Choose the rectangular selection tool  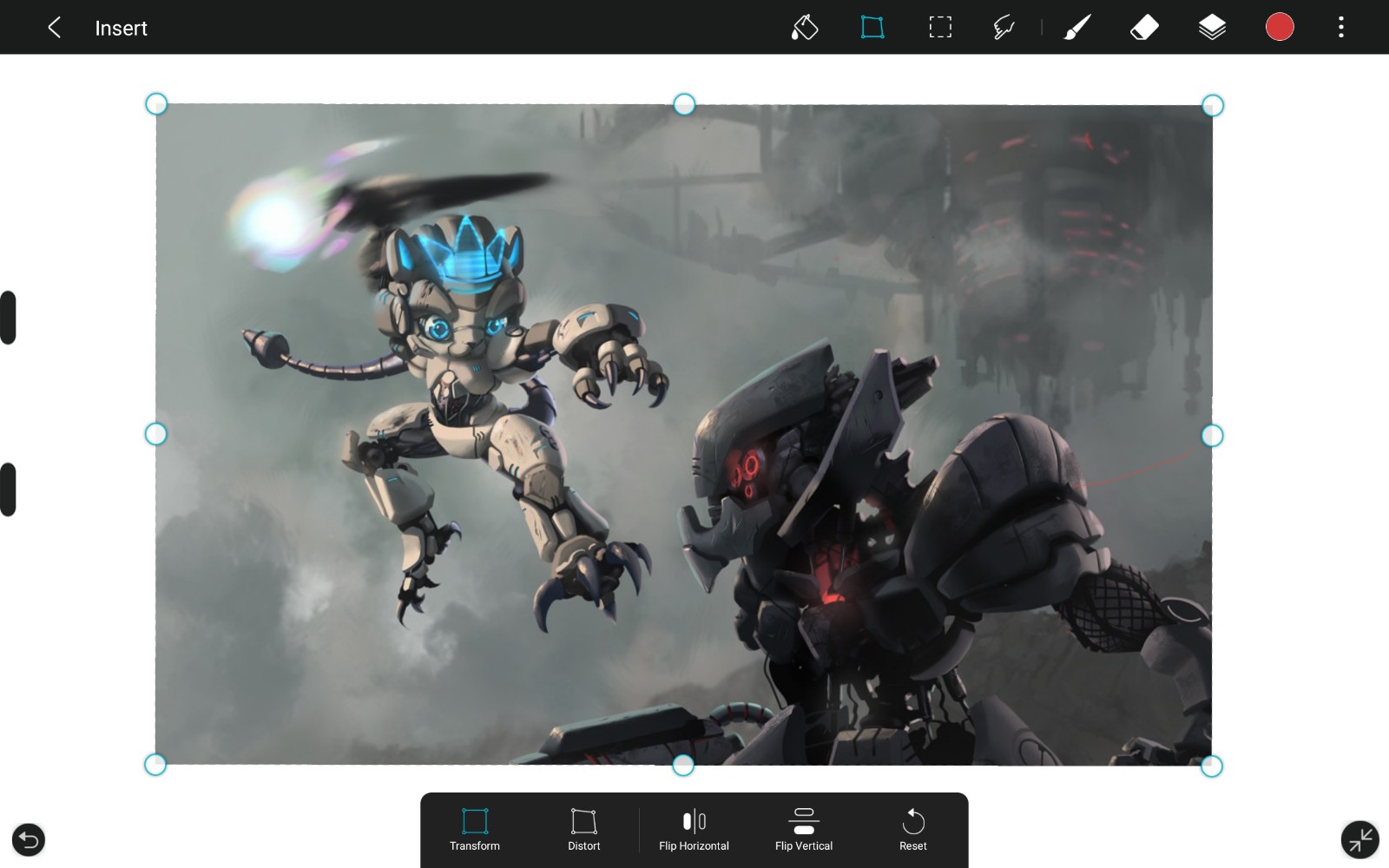click(x=939, y=28)
